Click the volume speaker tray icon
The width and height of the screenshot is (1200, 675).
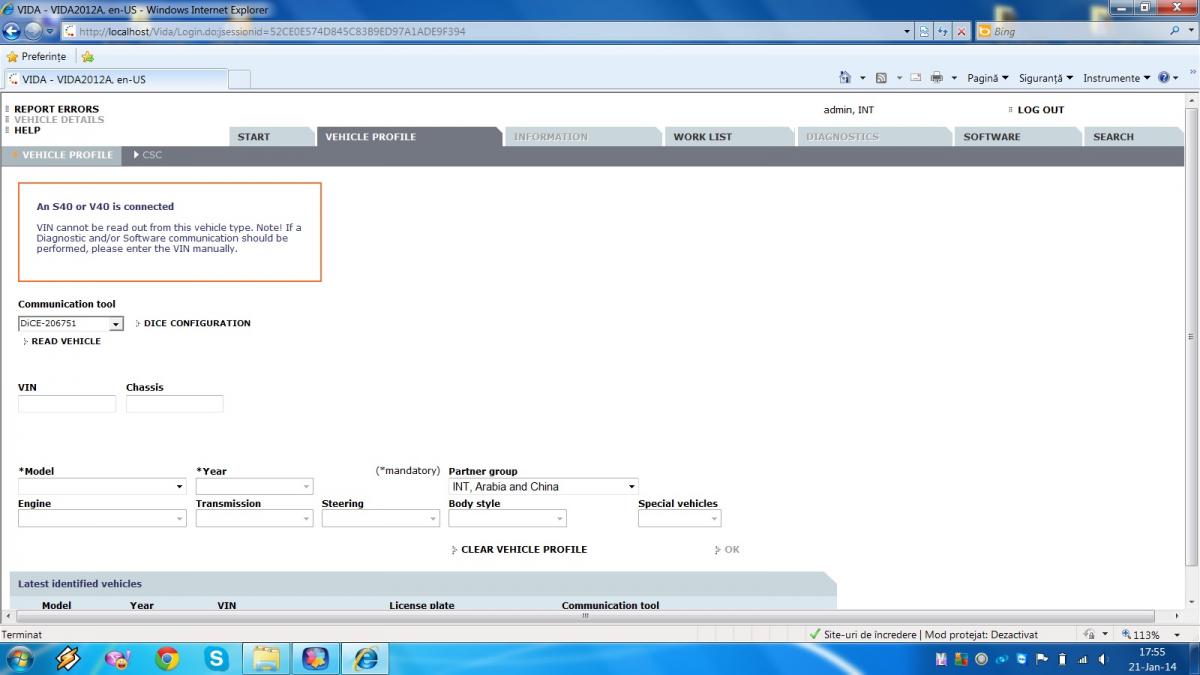coord(1103,659)
